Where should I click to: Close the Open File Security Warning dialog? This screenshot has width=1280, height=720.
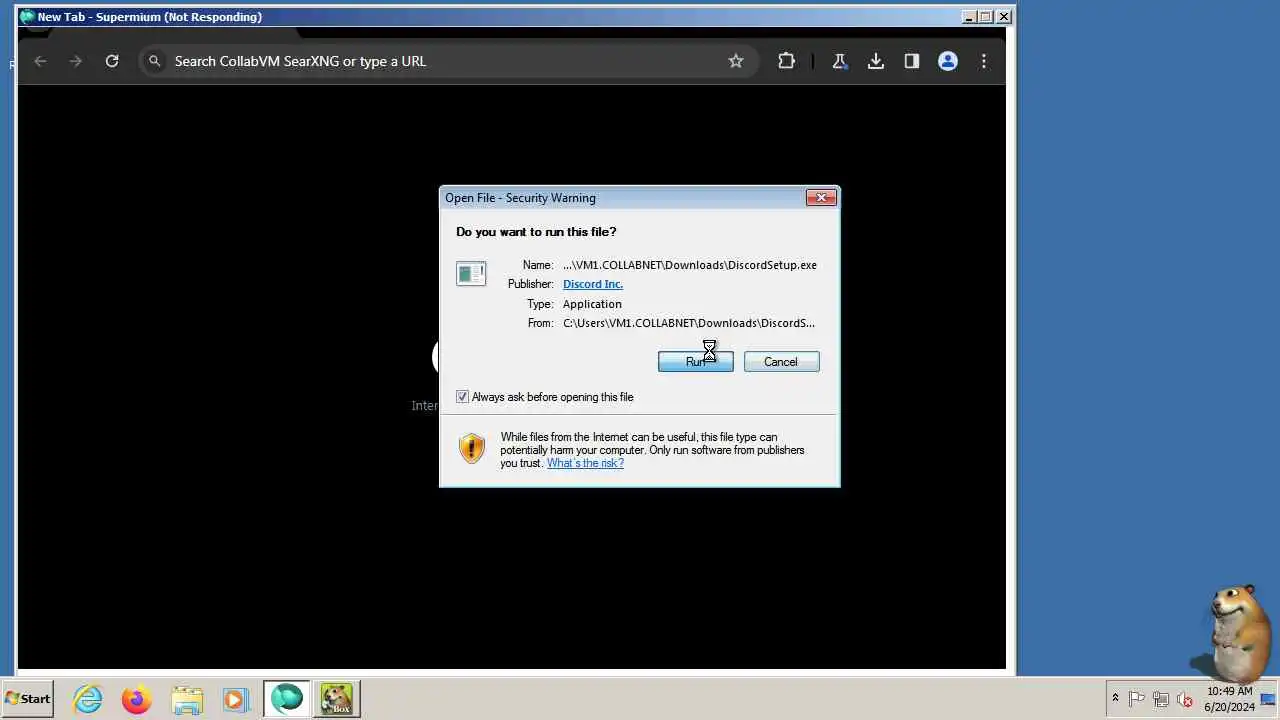[821, 198]
